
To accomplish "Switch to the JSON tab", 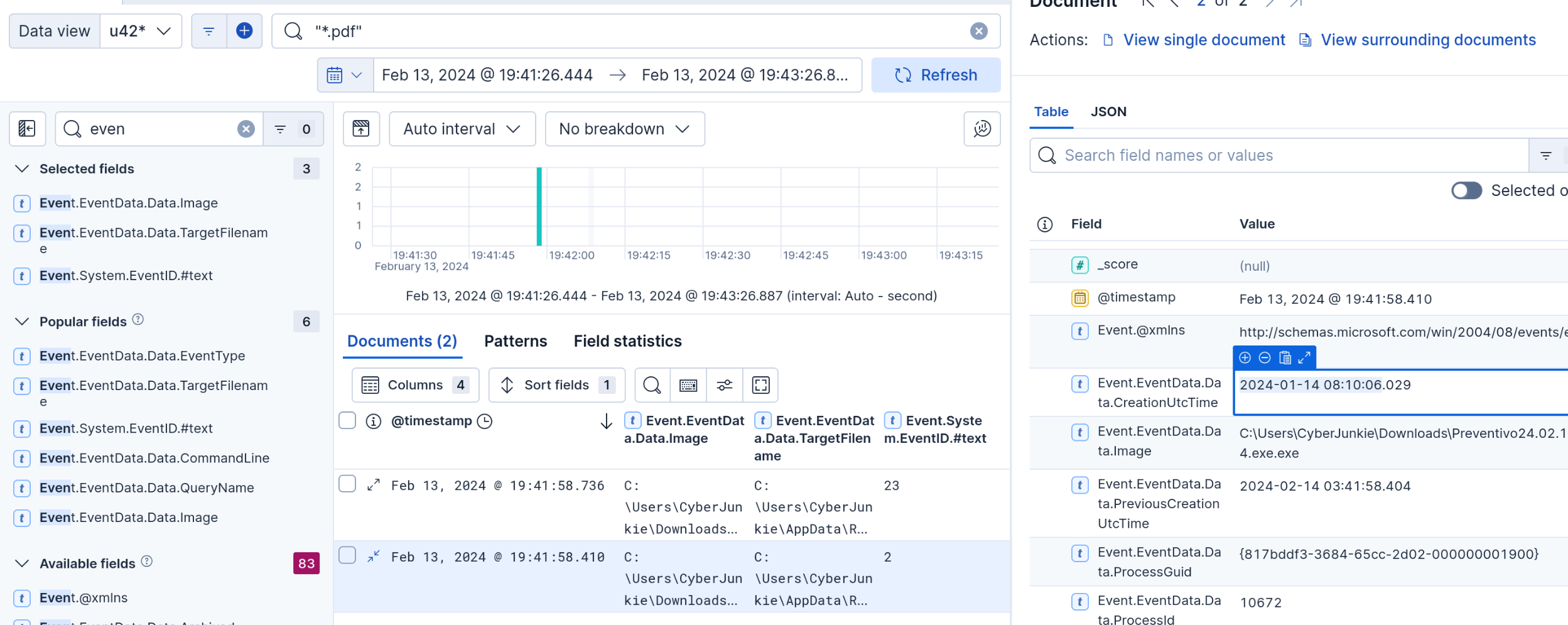I will click(x=1108, y=112).
